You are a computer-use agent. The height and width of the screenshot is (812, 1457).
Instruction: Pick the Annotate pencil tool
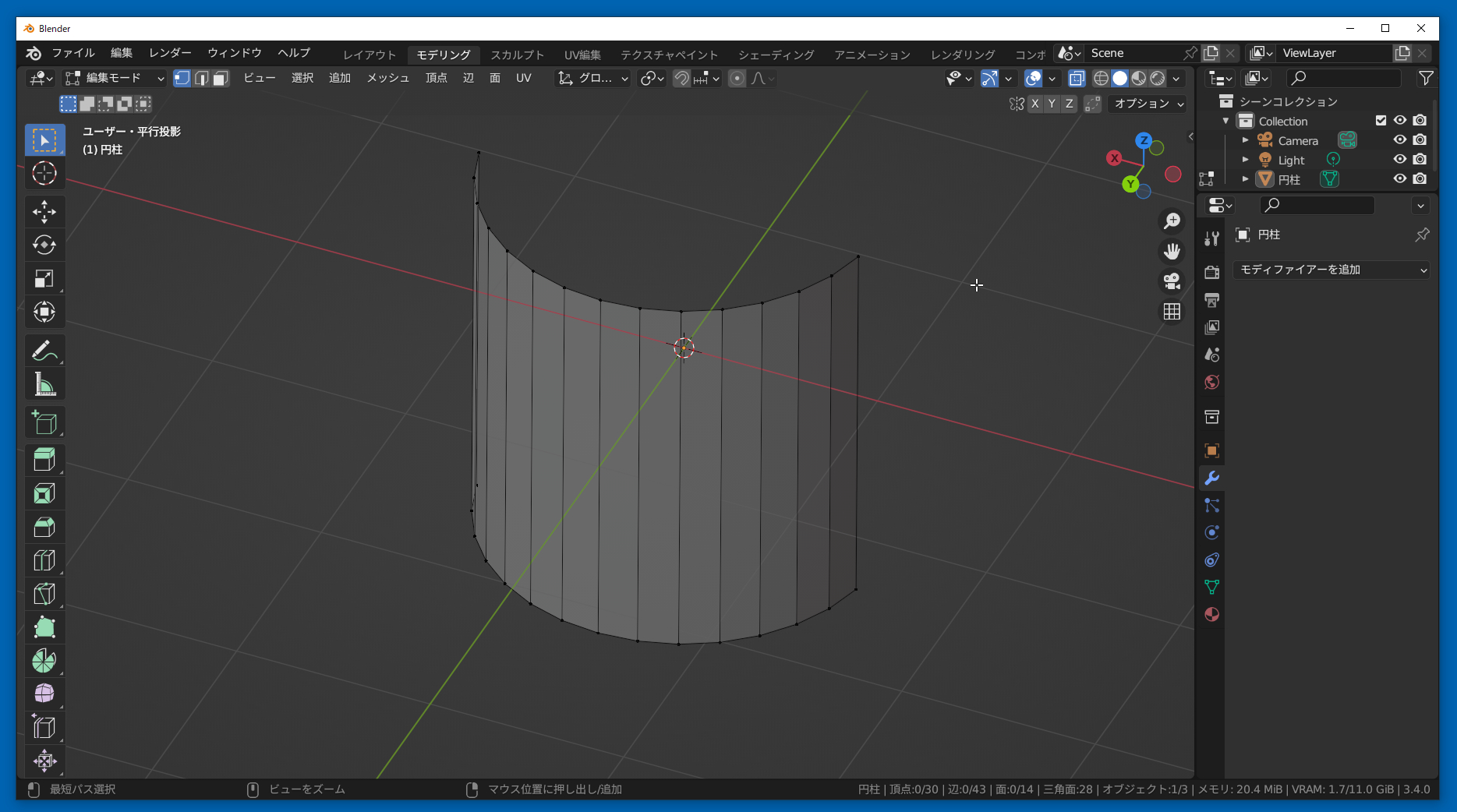point(44,351)
